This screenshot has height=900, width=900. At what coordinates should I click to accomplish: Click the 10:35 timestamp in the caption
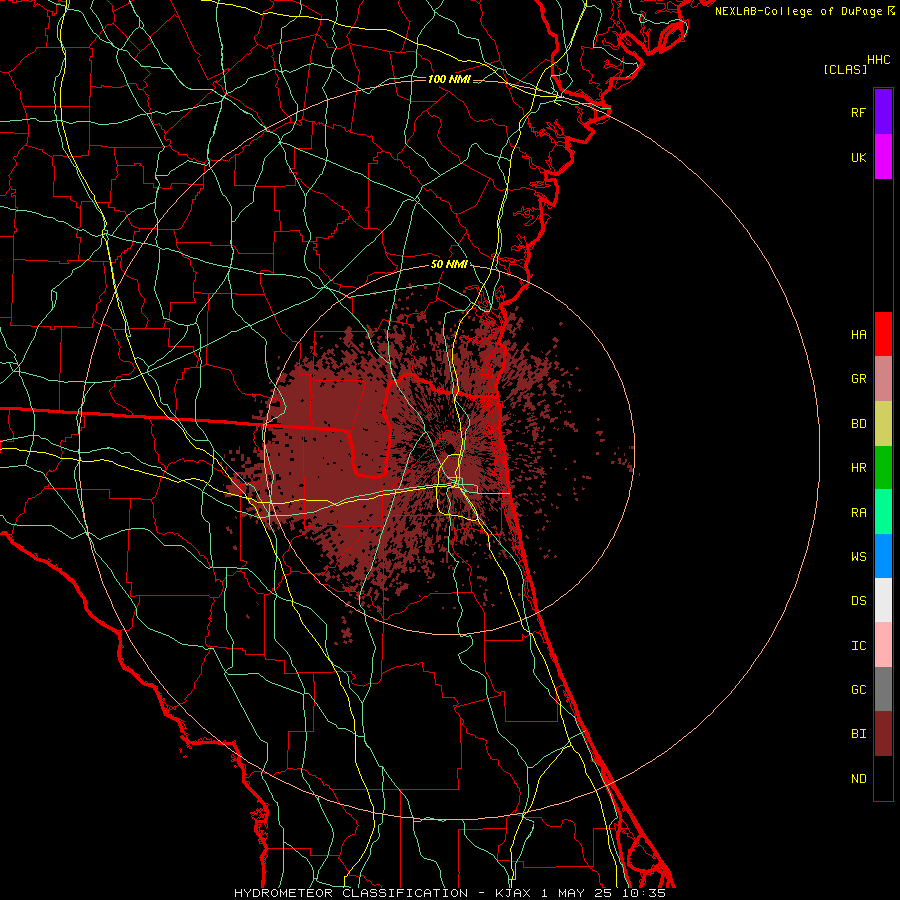[646, 893]
